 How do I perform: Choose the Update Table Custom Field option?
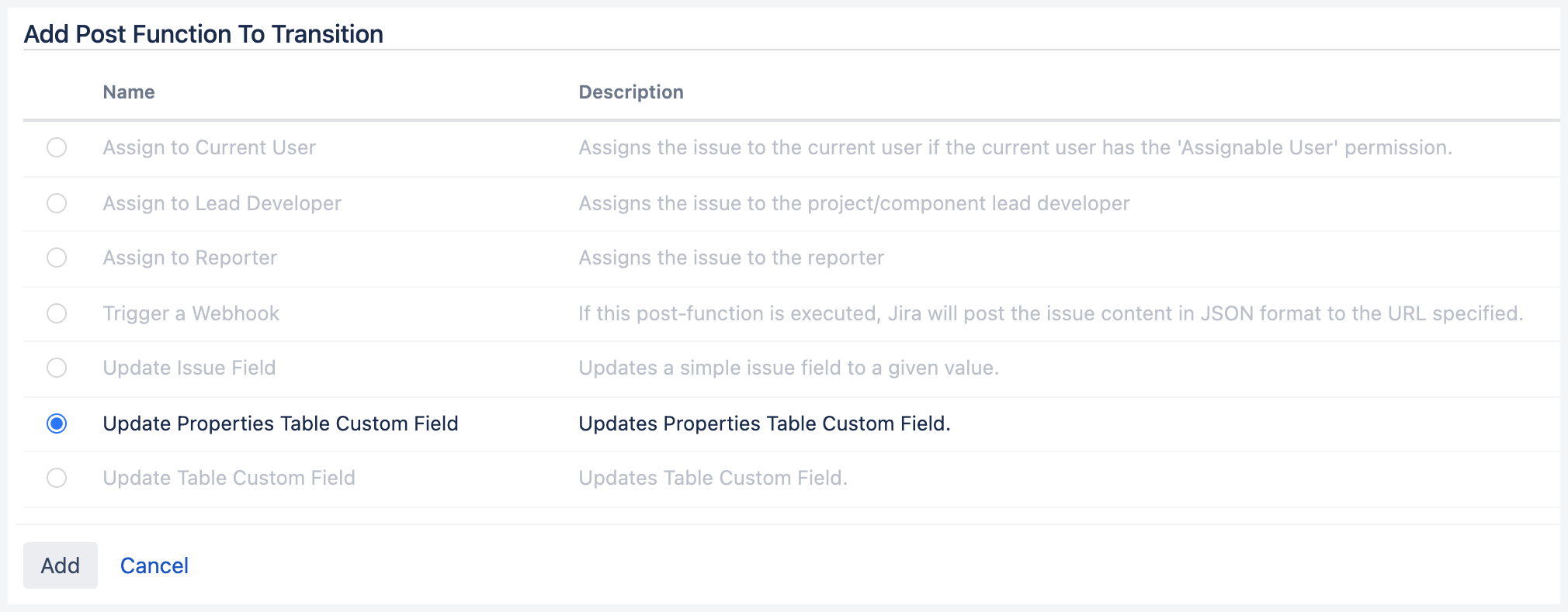click(x=56, y=479)
